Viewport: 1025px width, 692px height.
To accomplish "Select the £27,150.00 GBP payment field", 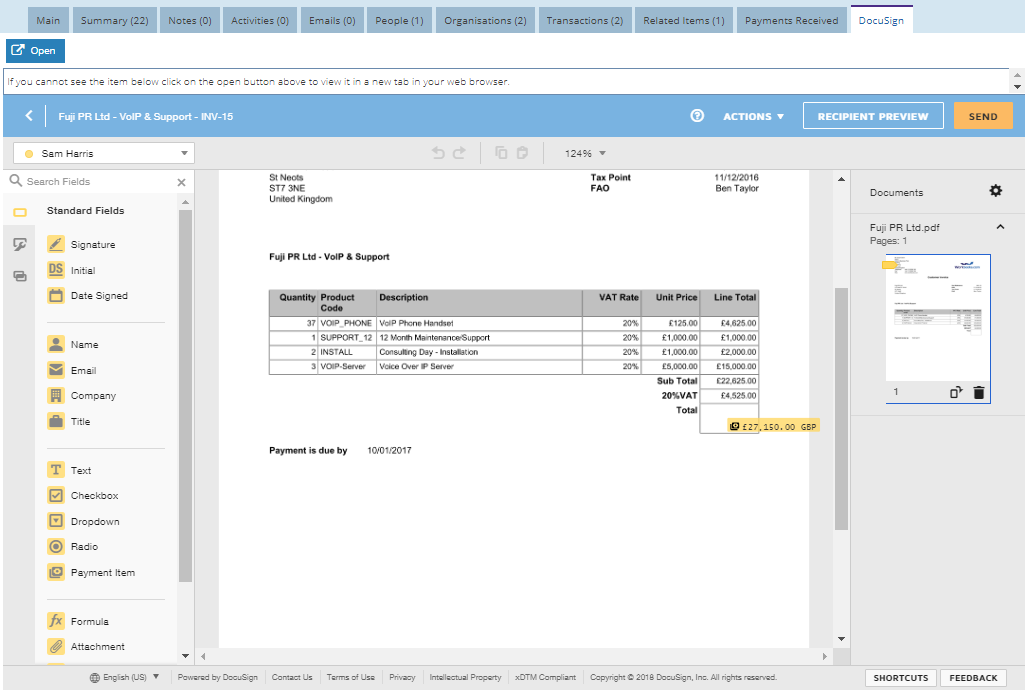I will tap(773, 426).
